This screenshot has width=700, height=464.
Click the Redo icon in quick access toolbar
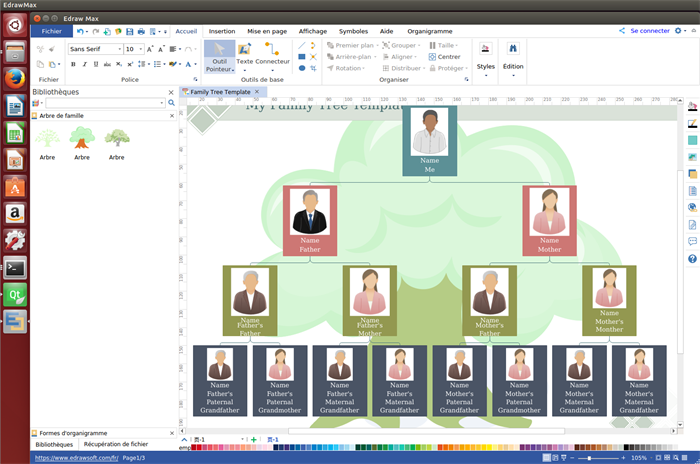pyautogui.click(x=96, y=31)
